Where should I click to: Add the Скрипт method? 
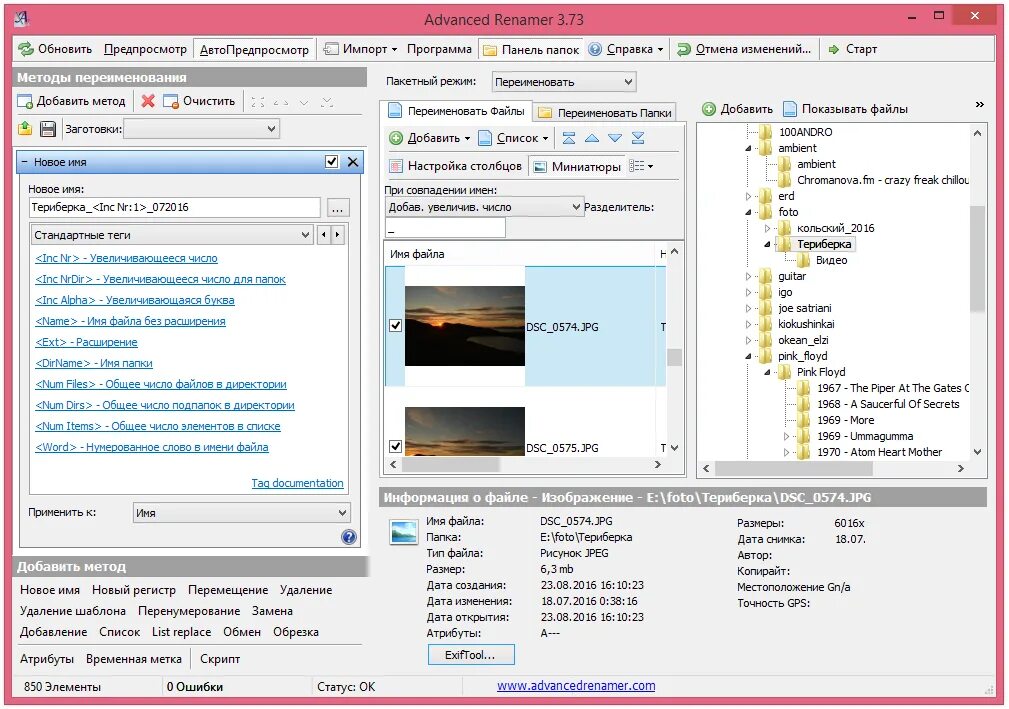(x=219, y=659)
